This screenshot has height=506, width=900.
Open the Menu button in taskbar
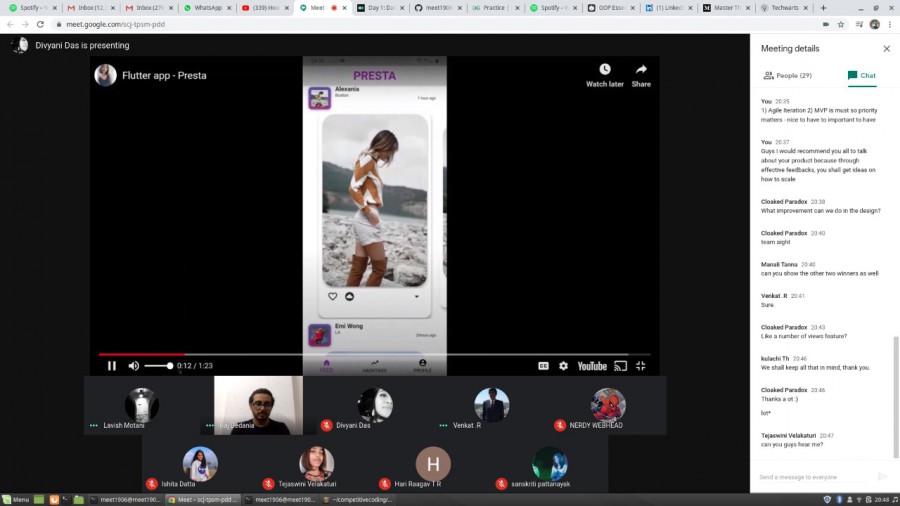tap(16, 499)
